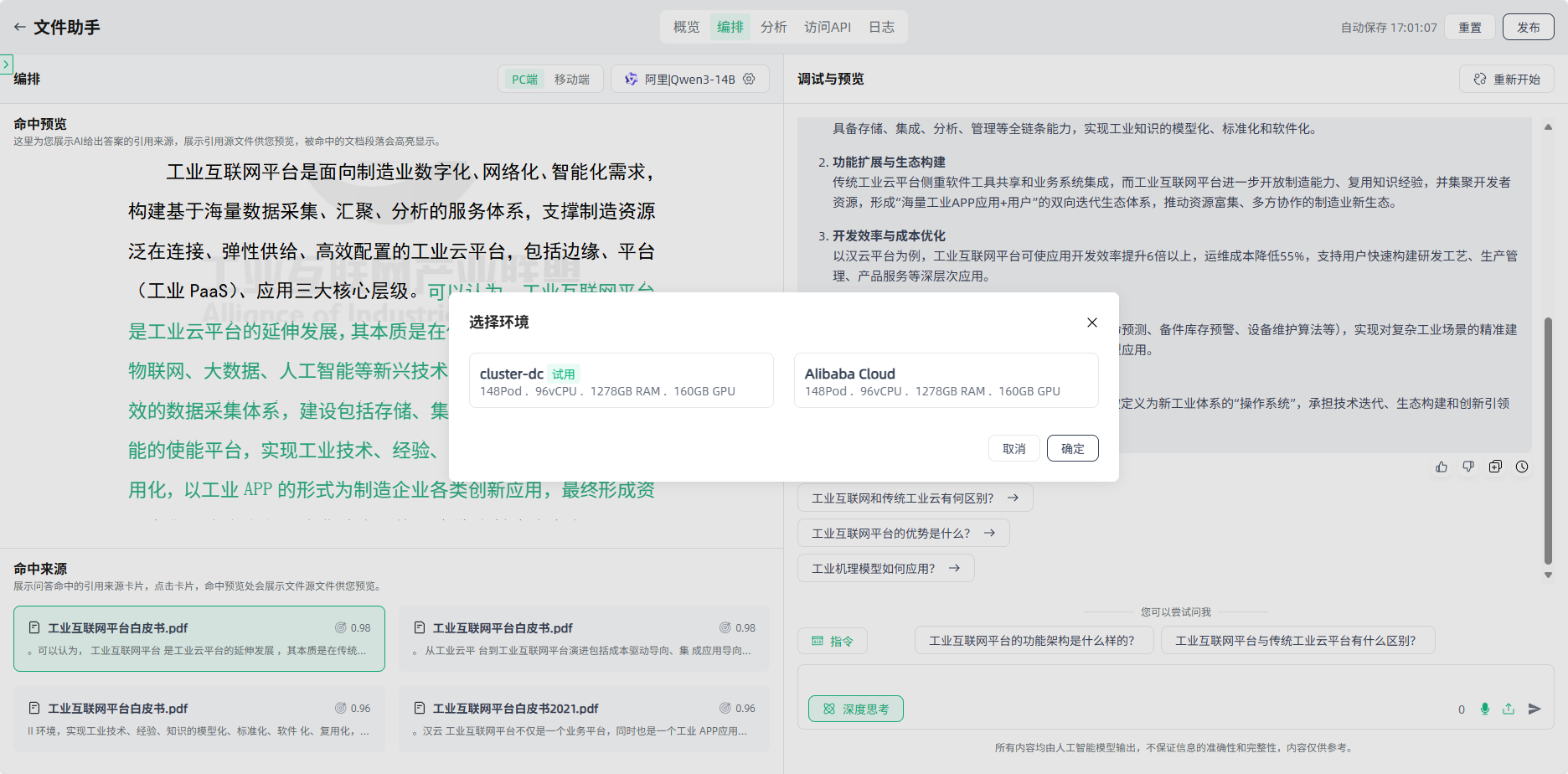This screenshot has height=774, width=1568.
Task: Switch preview to PC端 mode
Action: [x=524, y=79]
